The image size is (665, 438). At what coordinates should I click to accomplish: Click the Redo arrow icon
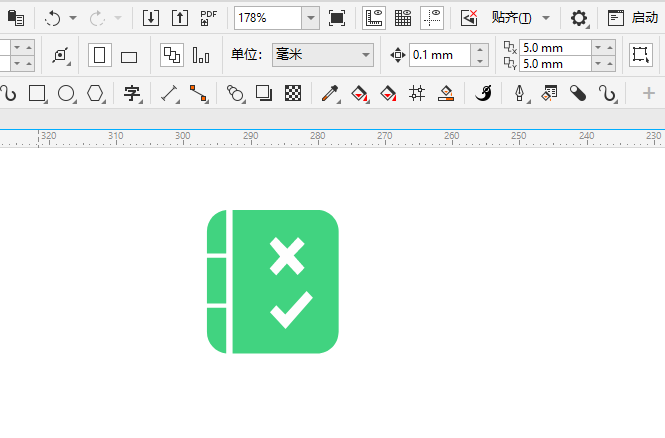(97, 18)
